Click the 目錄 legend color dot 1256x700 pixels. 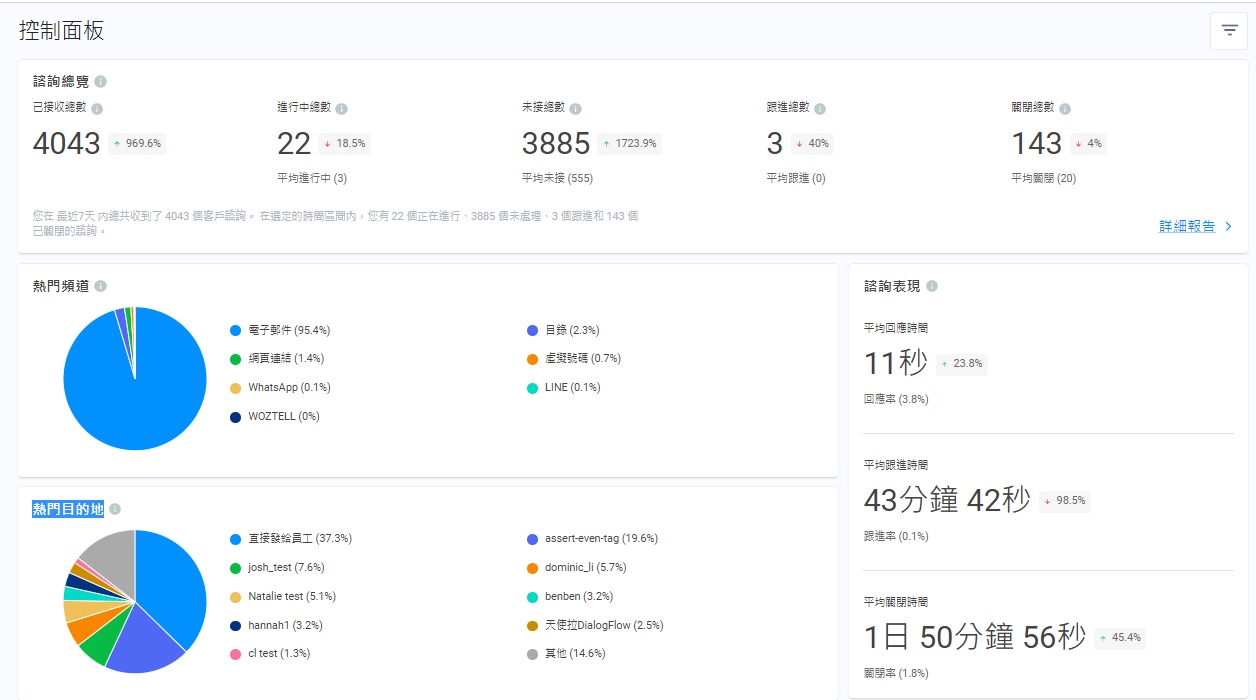[x=532, y=330]
